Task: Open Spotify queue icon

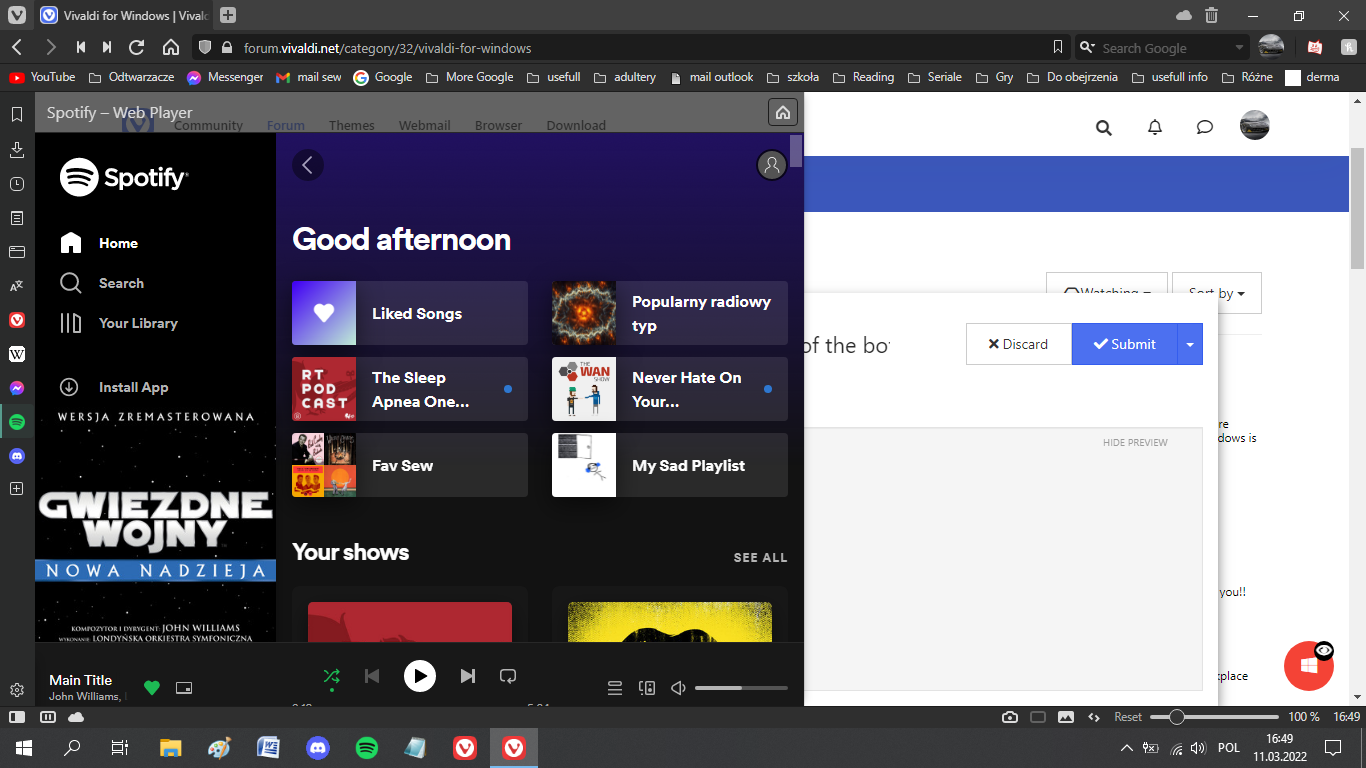Action: [615, 688]
